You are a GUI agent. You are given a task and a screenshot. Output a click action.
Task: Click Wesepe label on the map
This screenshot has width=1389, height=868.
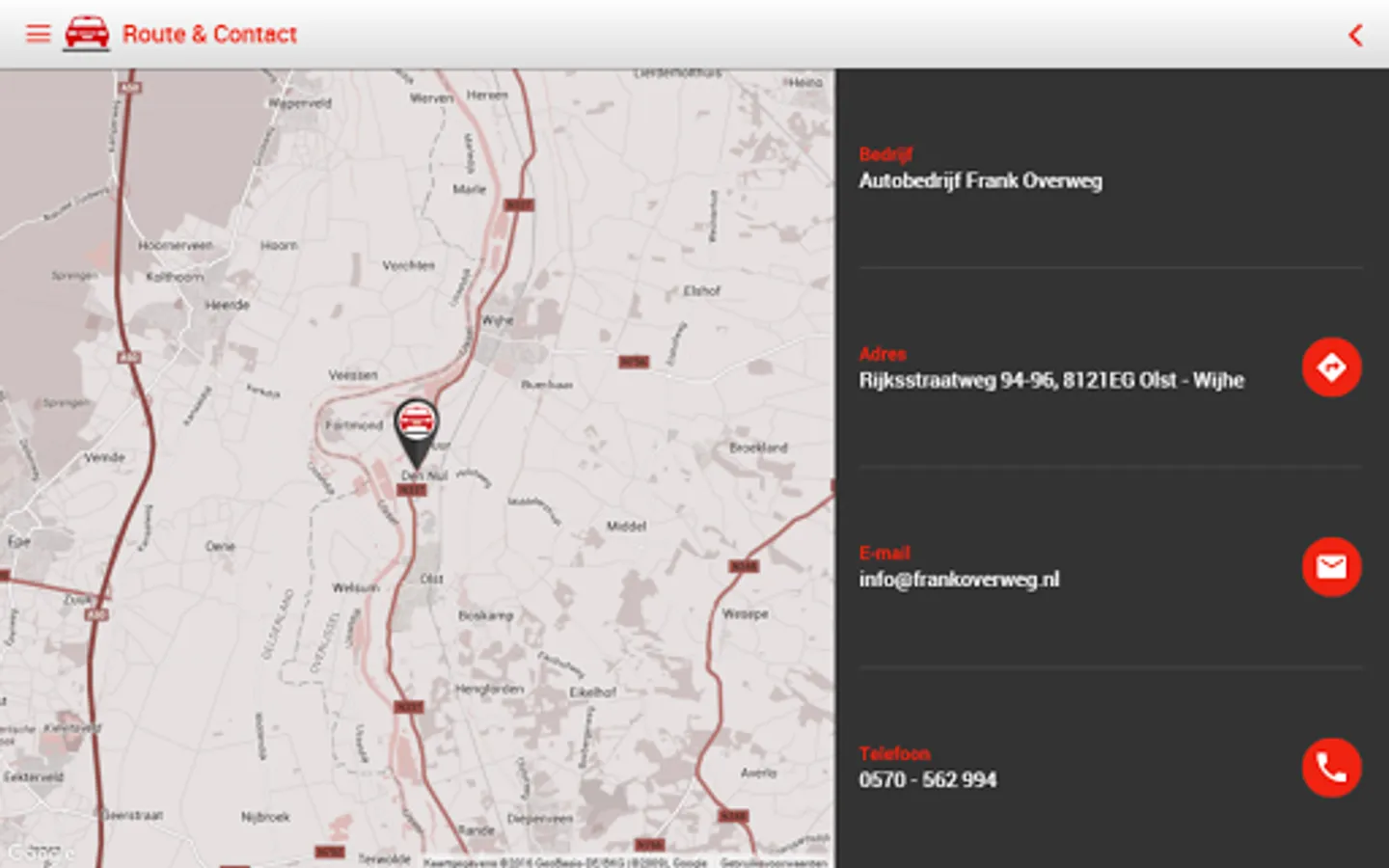click(745, 614)
